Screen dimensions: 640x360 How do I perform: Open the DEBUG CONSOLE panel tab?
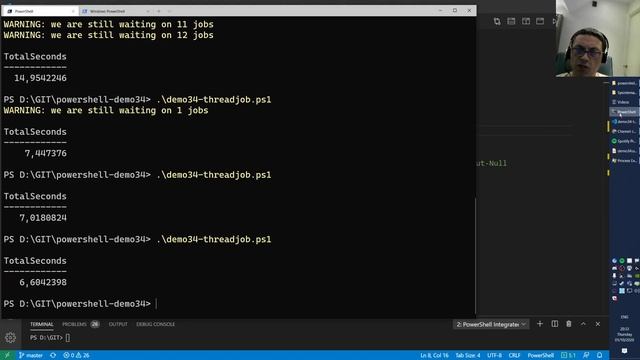[156, 324]
